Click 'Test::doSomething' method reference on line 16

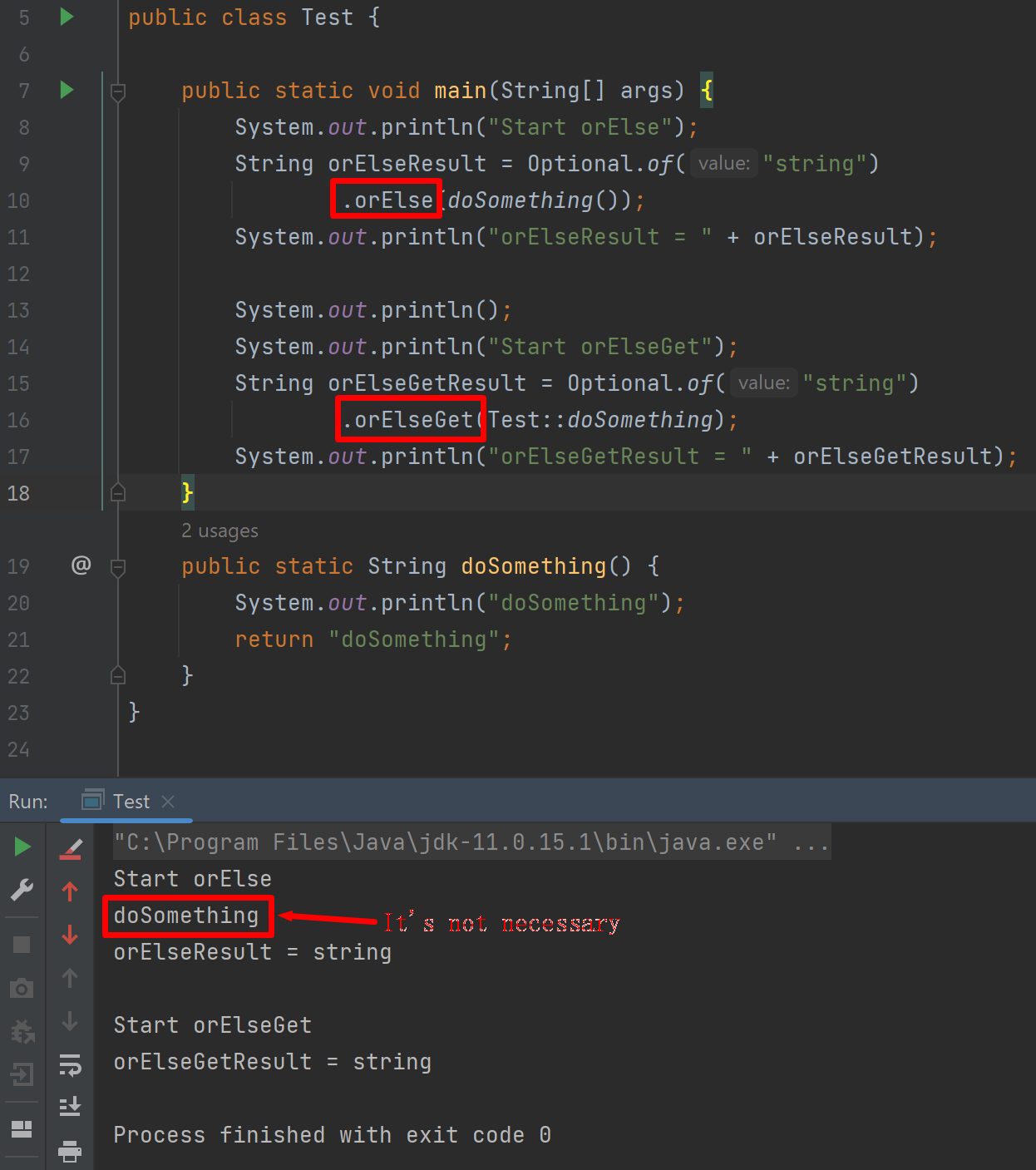click(600, 420)
